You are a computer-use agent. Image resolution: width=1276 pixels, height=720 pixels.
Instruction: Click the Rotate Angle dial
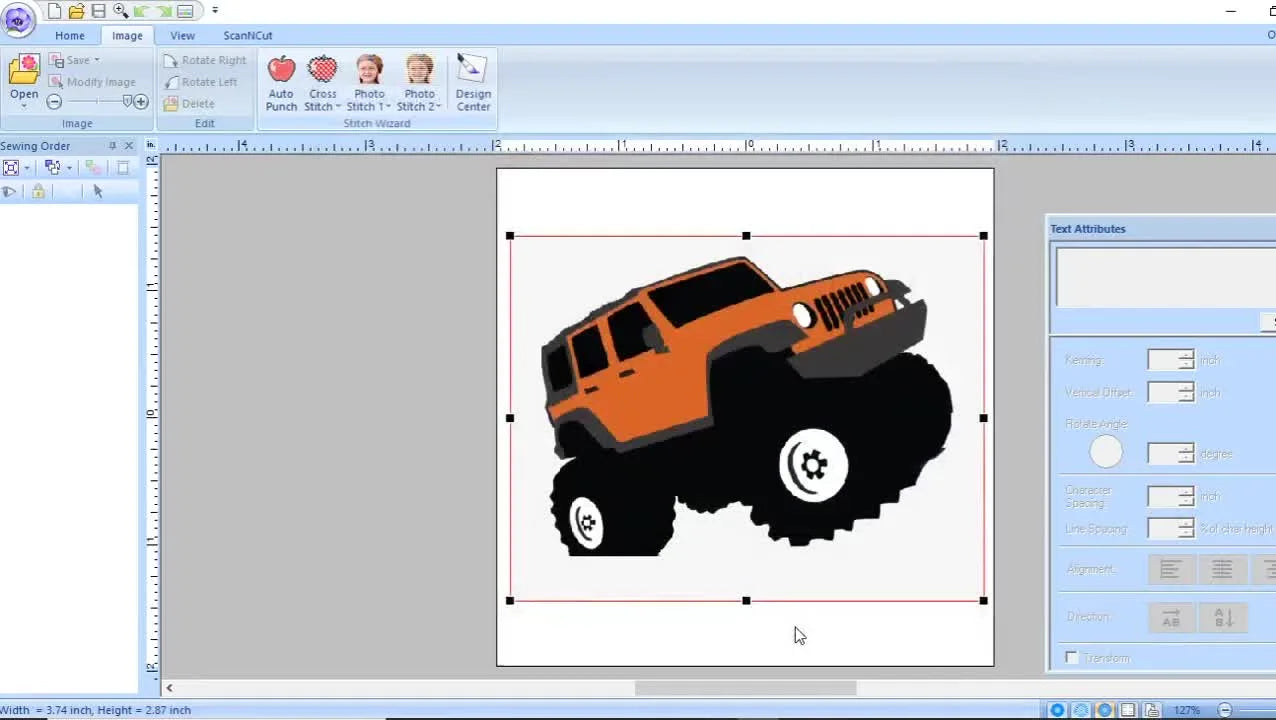(x=1106, y=452)
